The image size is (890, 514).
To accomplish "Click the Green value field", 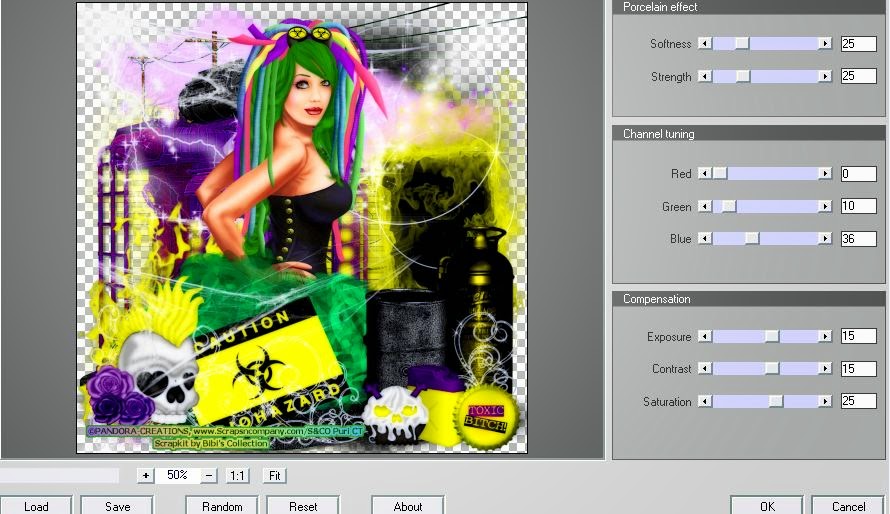I will click(x=859, y=206).
